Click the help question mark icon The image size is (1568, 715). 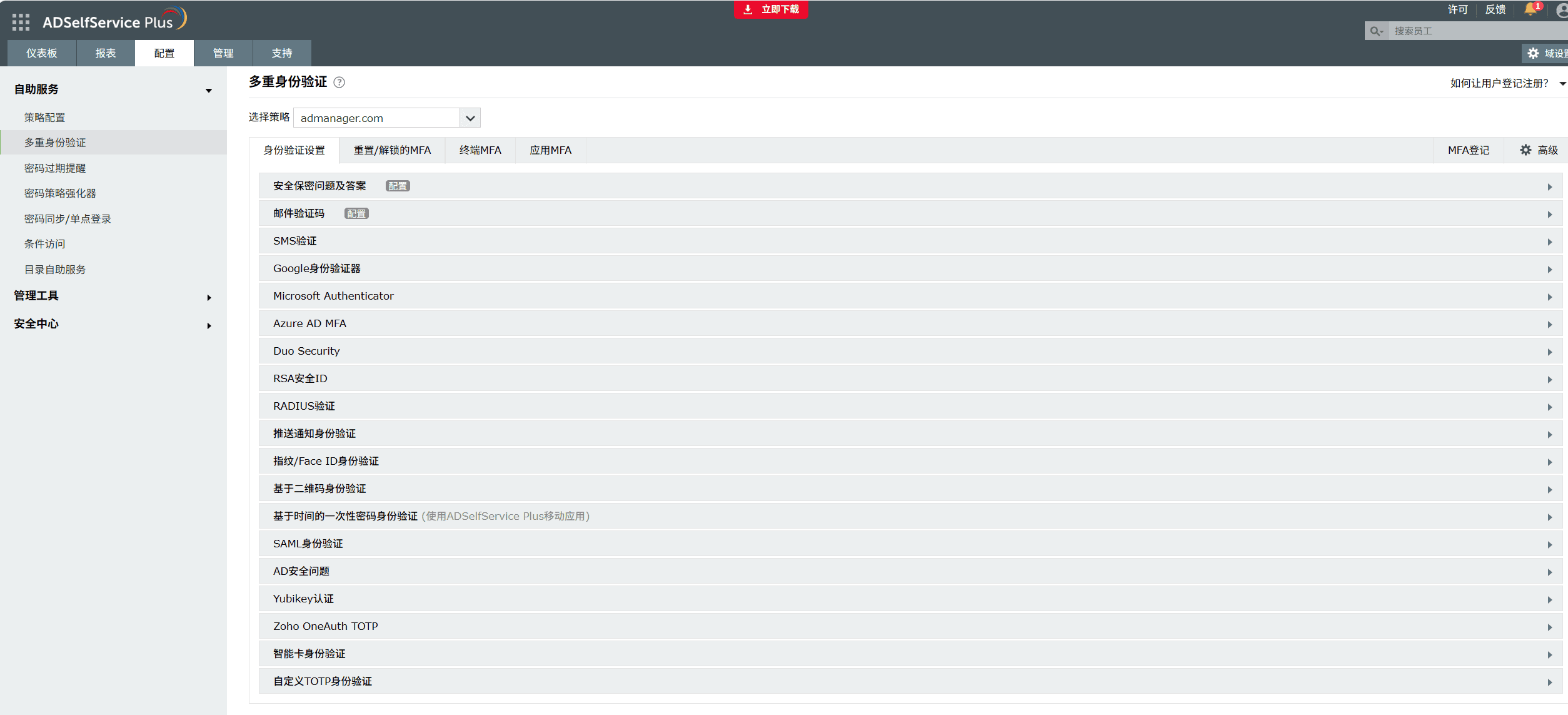339,83
